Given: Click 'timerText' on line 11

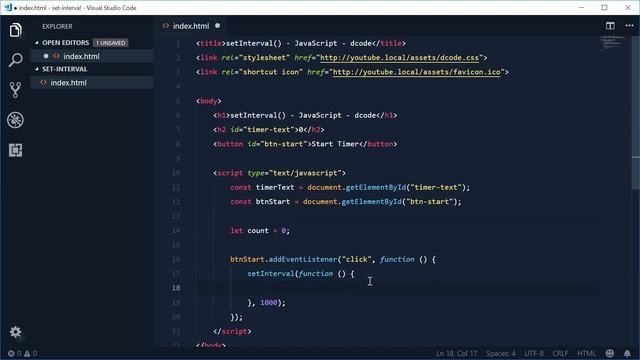Looking at the screenshot, I should point(275,187).
